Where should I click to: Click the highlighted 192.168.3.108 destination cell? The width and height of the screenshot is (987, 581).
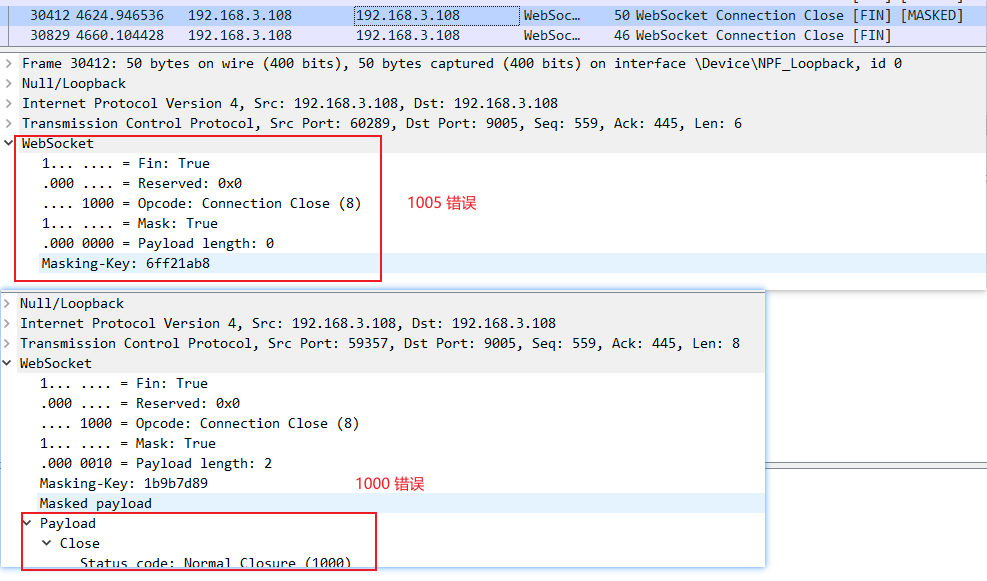coord(435,15)
